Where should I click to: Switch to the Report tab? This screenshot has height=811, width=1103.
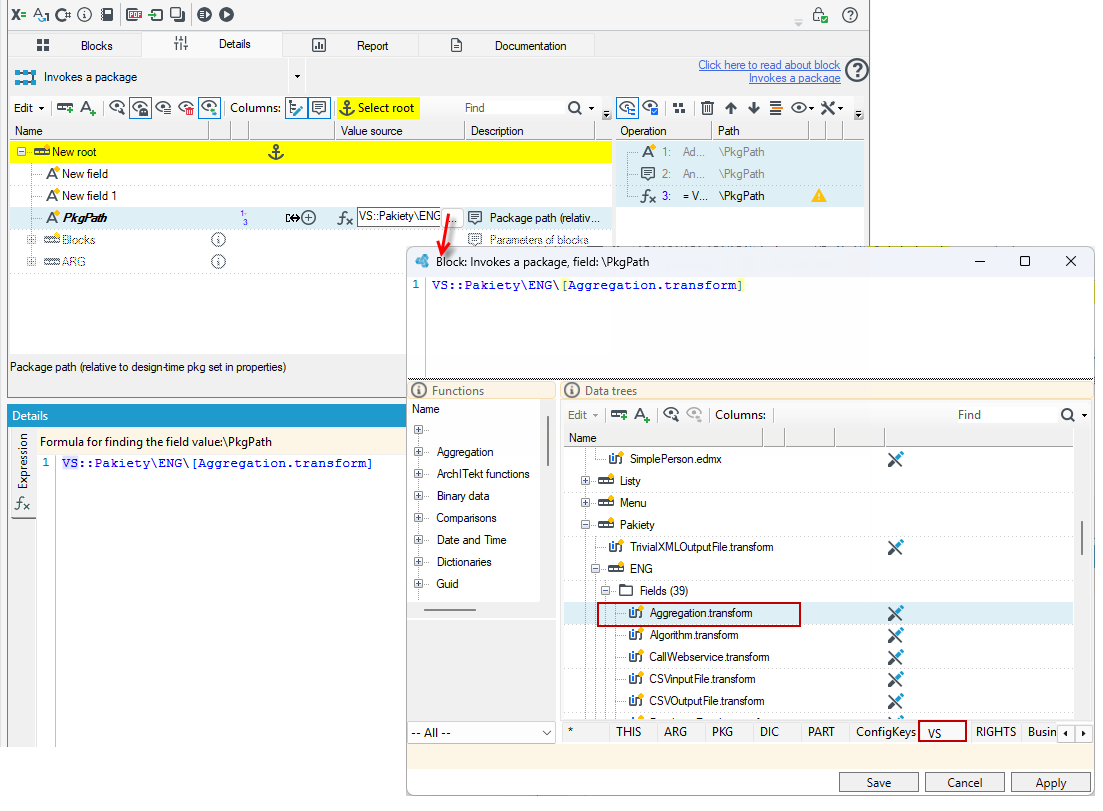(350, 45)
